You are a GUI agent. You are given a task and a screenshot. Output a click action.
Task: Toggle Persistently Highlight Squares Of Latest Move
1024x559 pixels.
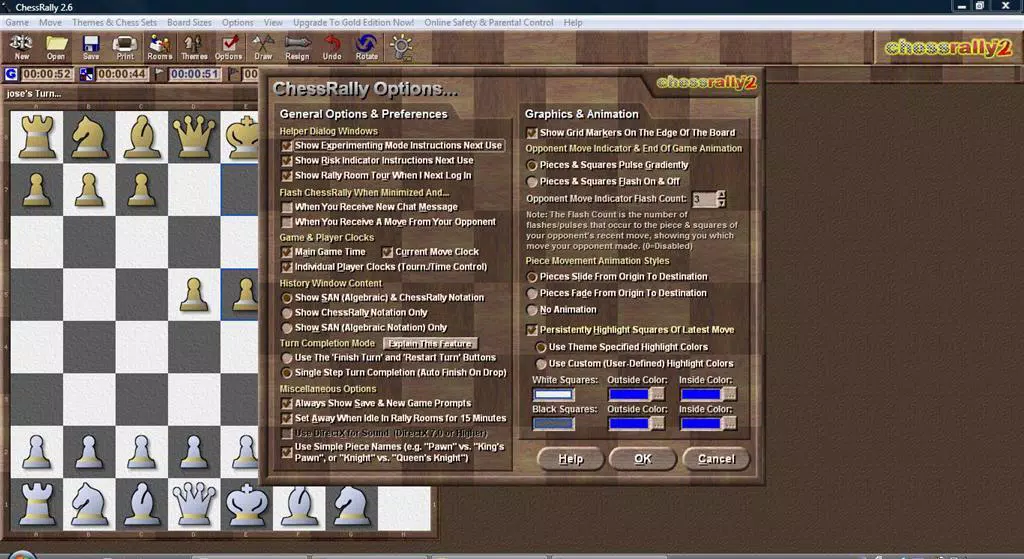tap(532, 330)
